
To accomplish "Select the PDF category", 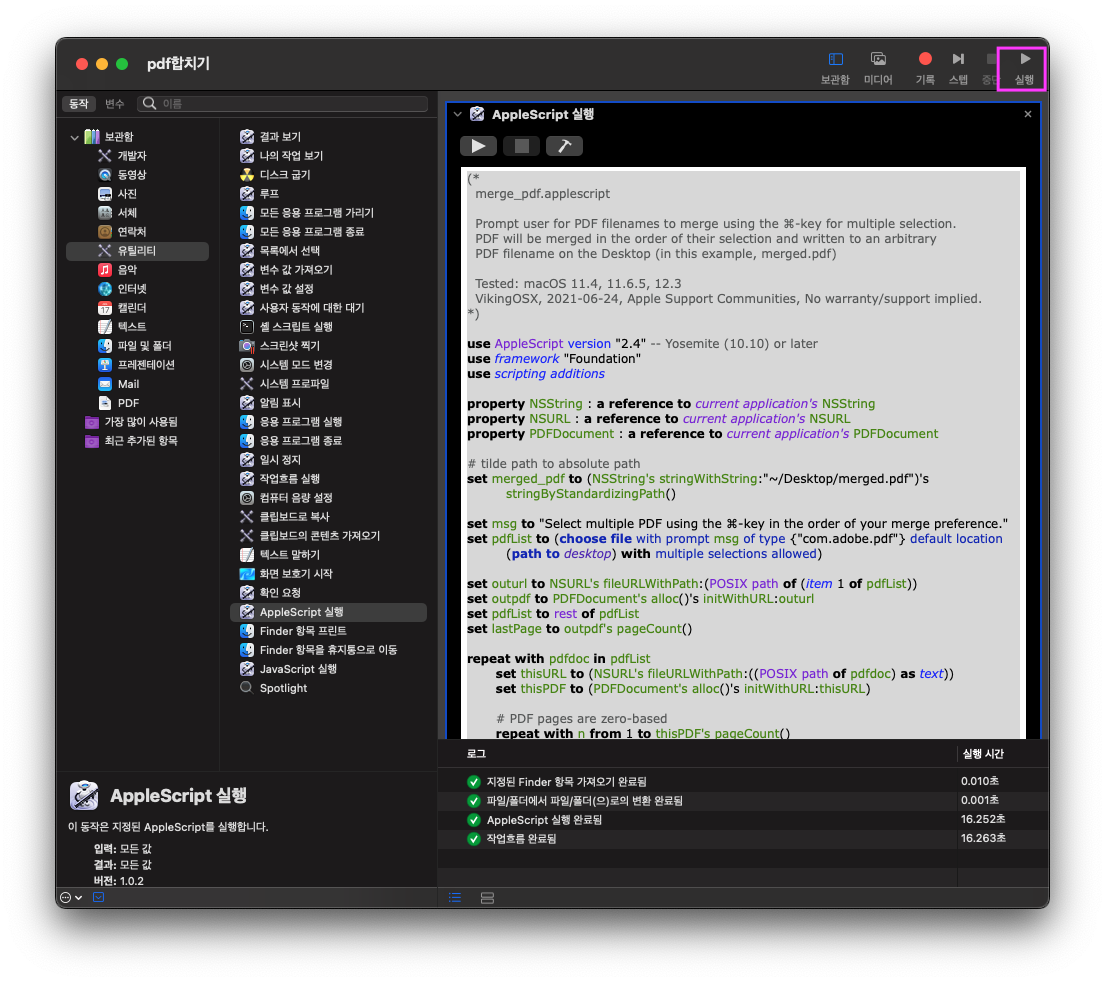I will click(x=128, y=403).
